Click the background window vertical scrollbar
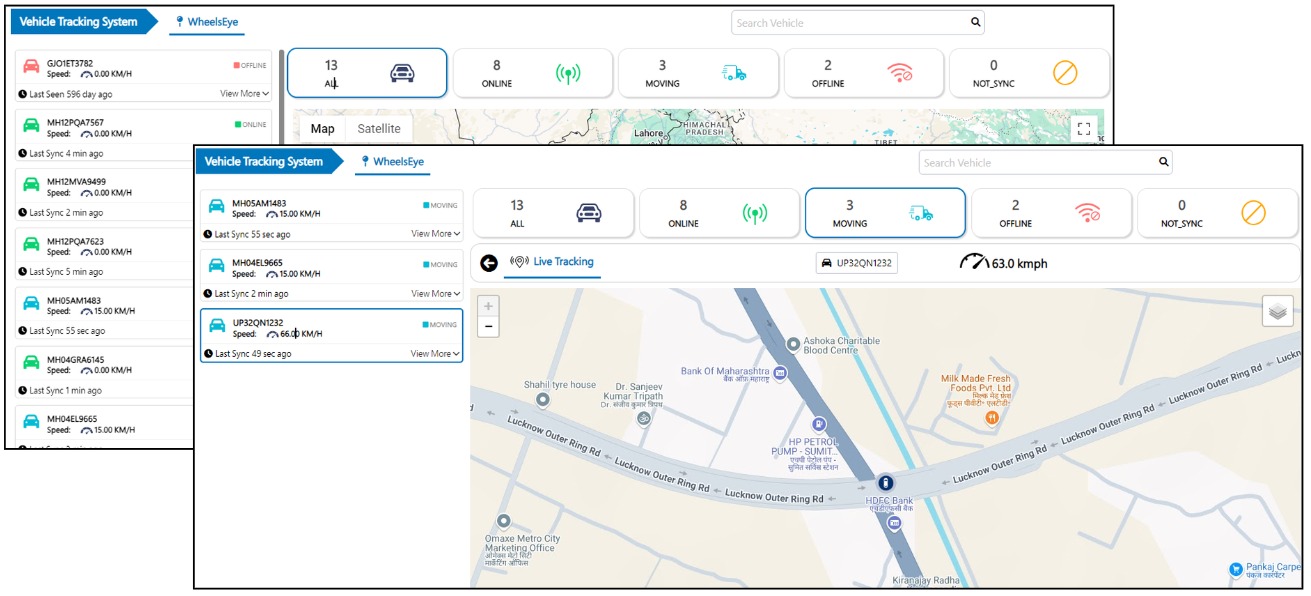 coord(281,100)
